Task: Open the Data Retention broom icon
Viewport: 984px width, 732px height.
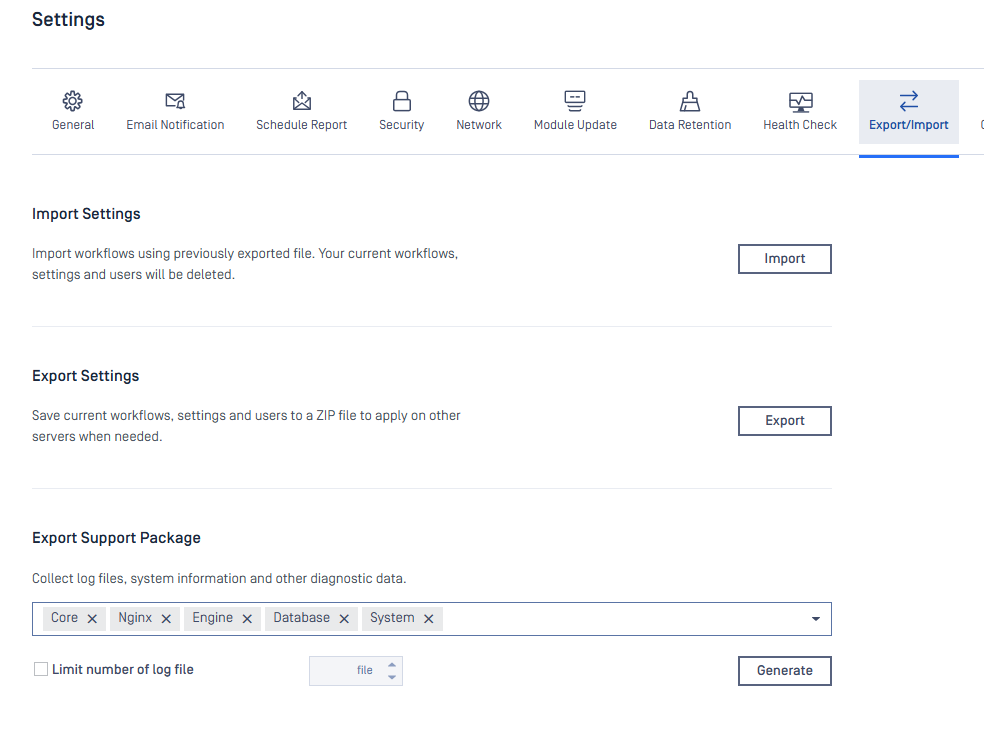Action: click(x=690, y=101)
